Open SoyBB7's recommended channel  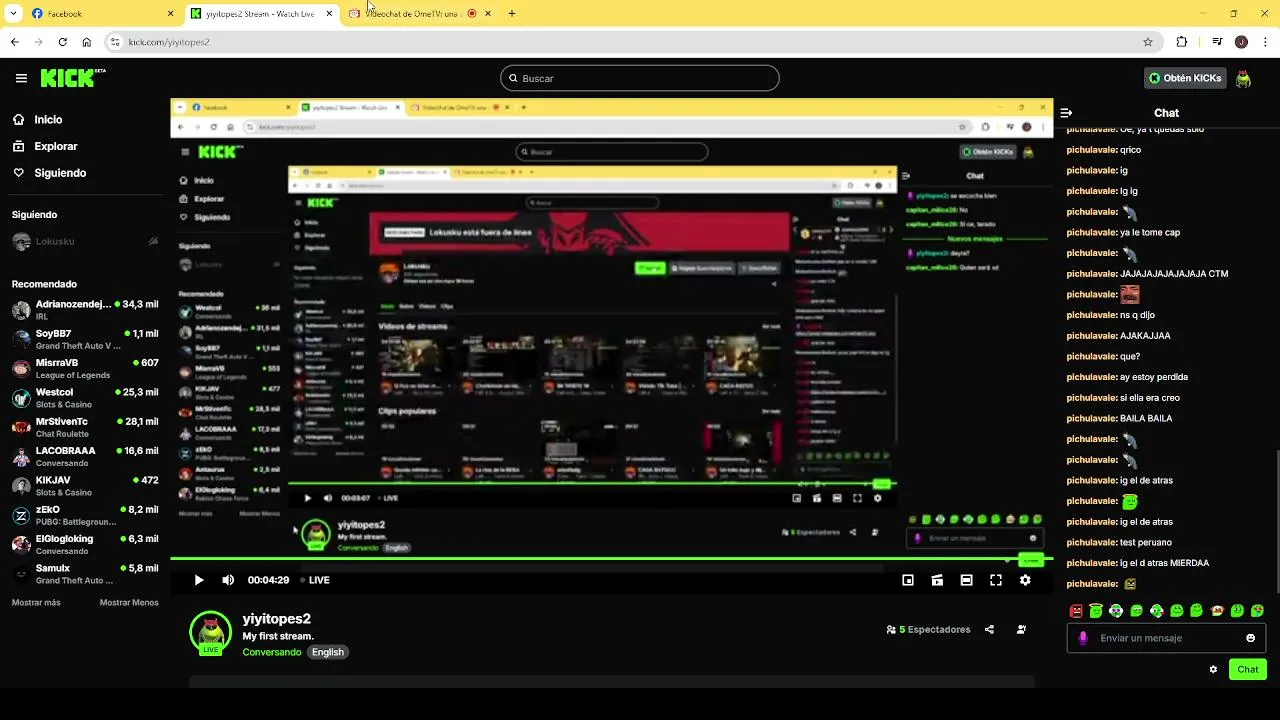coord(85,339)
